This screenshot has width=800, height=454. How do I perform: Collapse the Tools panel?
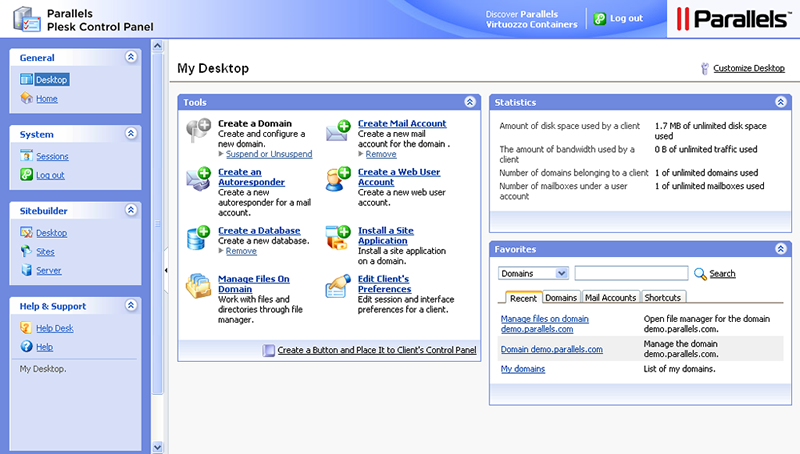pyautogui.click(x=470, y=102)
